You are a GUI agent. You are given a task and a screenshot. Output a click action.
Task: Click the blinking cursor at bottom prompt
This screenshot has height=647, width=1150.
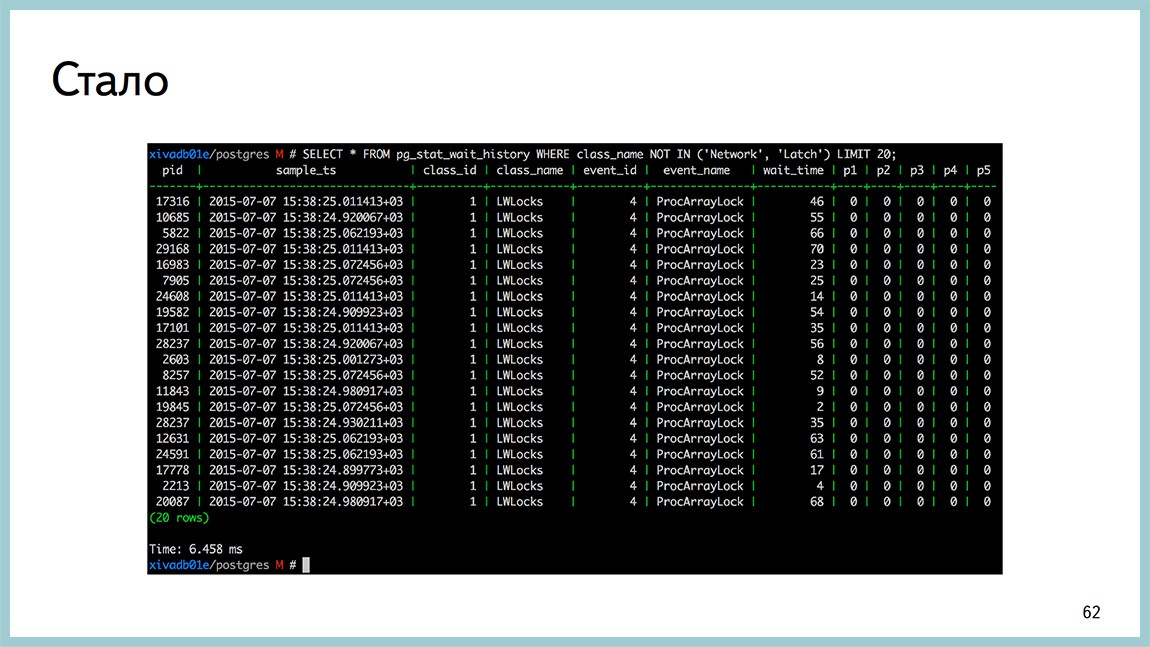306,565
